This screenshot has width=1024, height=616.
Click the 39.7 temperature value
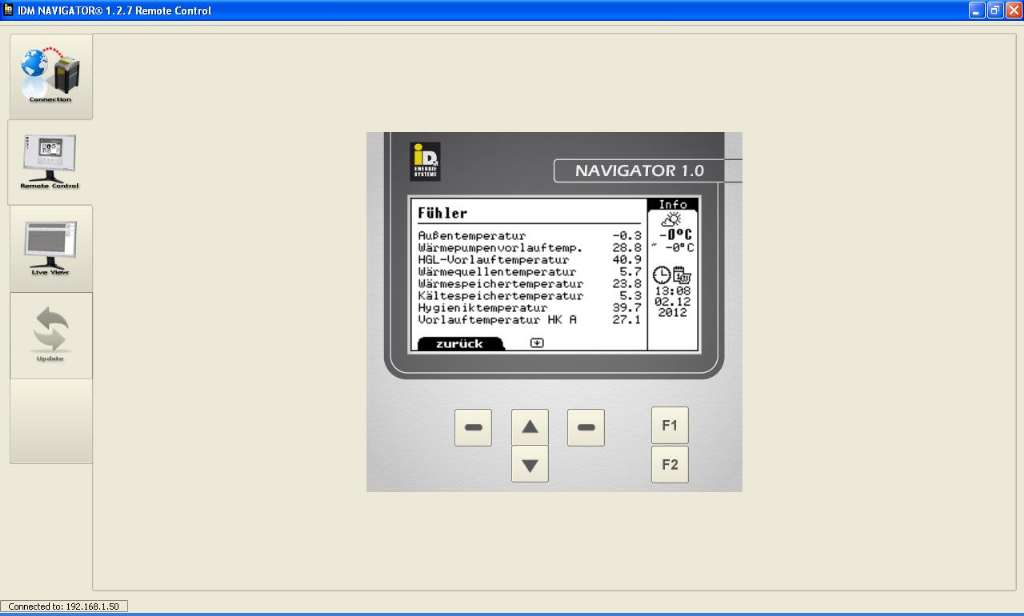627,308
